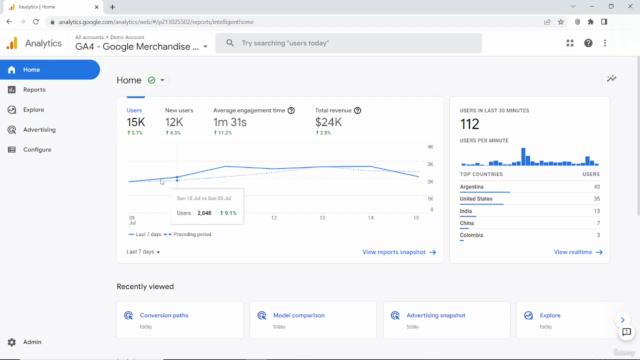Expand the dropdown arrow beside Home title
The image size is (640, 360).
(x=162, y=80)
